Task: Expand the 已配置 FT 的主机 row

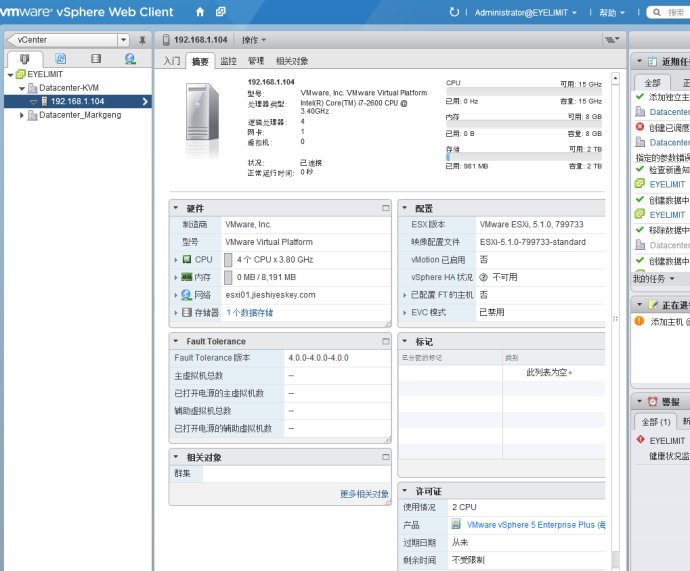Action: tap(404, 295)
